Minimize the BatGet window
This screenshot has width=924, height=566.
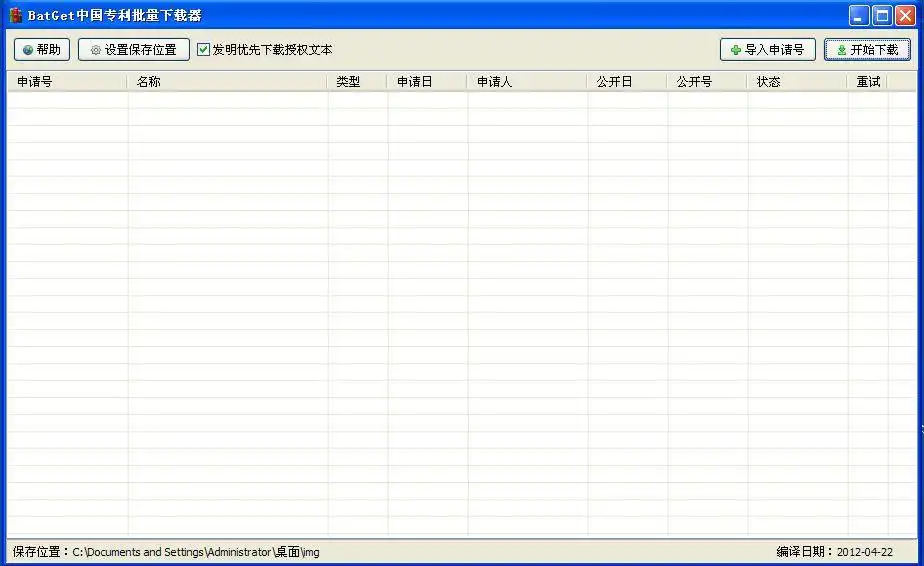pos(859,15)
